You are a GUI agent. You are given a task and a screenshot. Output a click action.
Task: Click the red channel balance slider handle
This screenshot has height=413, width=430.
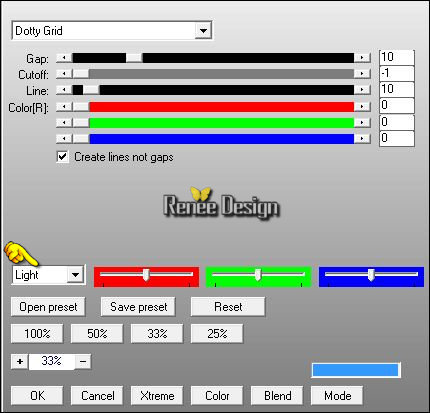(146, 275)
